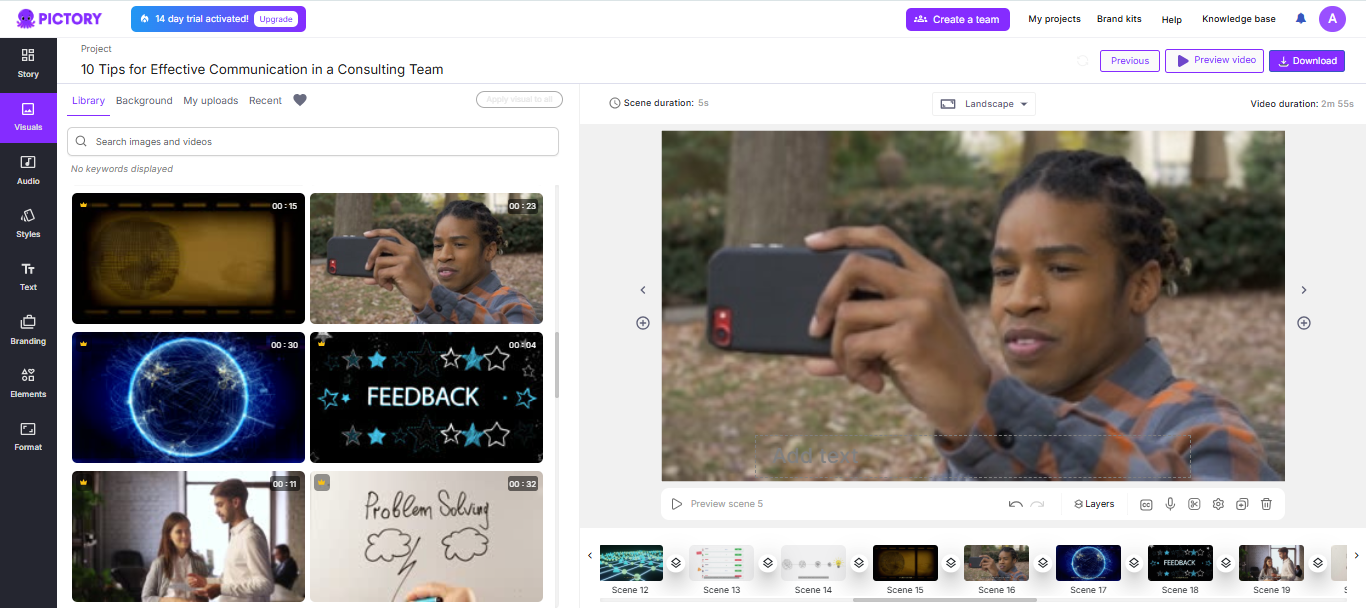This screenshot has height=608, width=1366.
Task: Open voice-over microphone option
Action: pyautogui.click(x=1170, y=504)
